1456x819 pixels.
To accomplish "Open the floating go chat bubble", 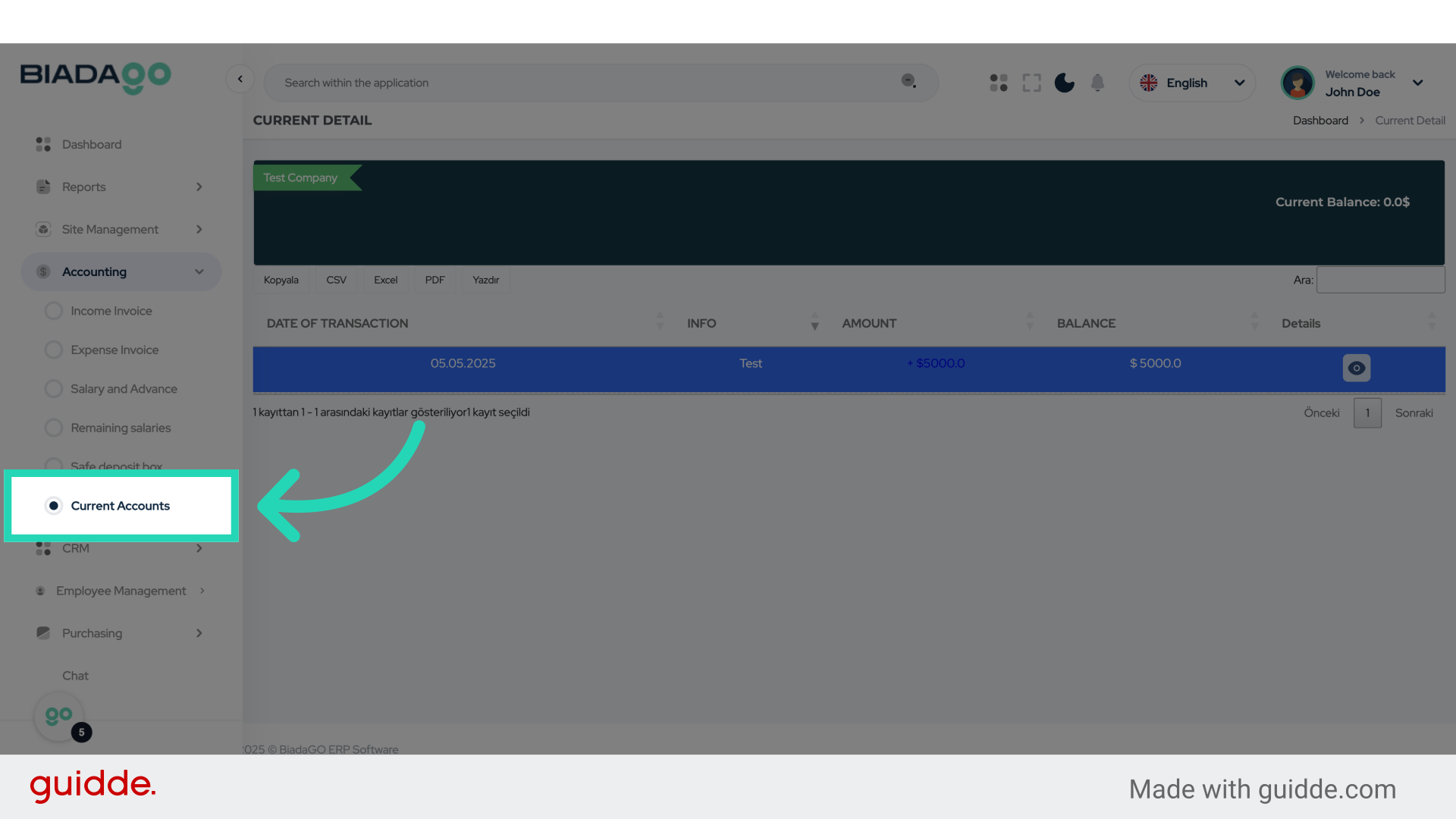I will (x=59, y=717).
